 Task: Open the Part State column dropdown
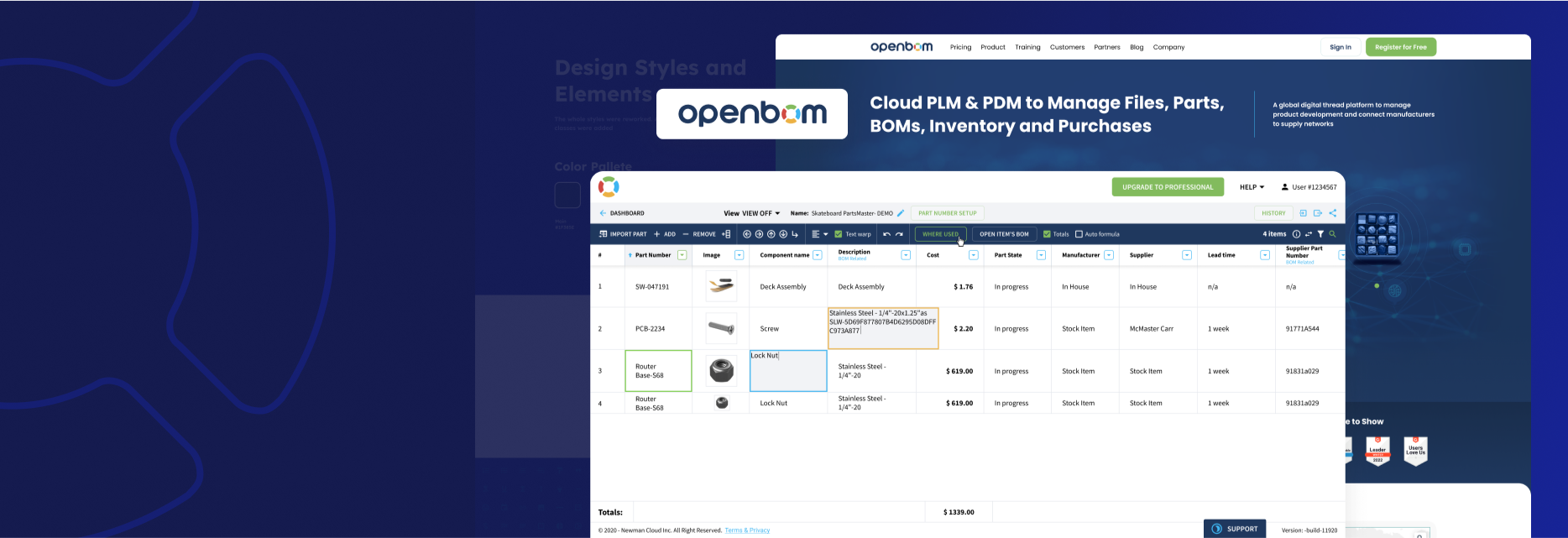click(1041, 255)
